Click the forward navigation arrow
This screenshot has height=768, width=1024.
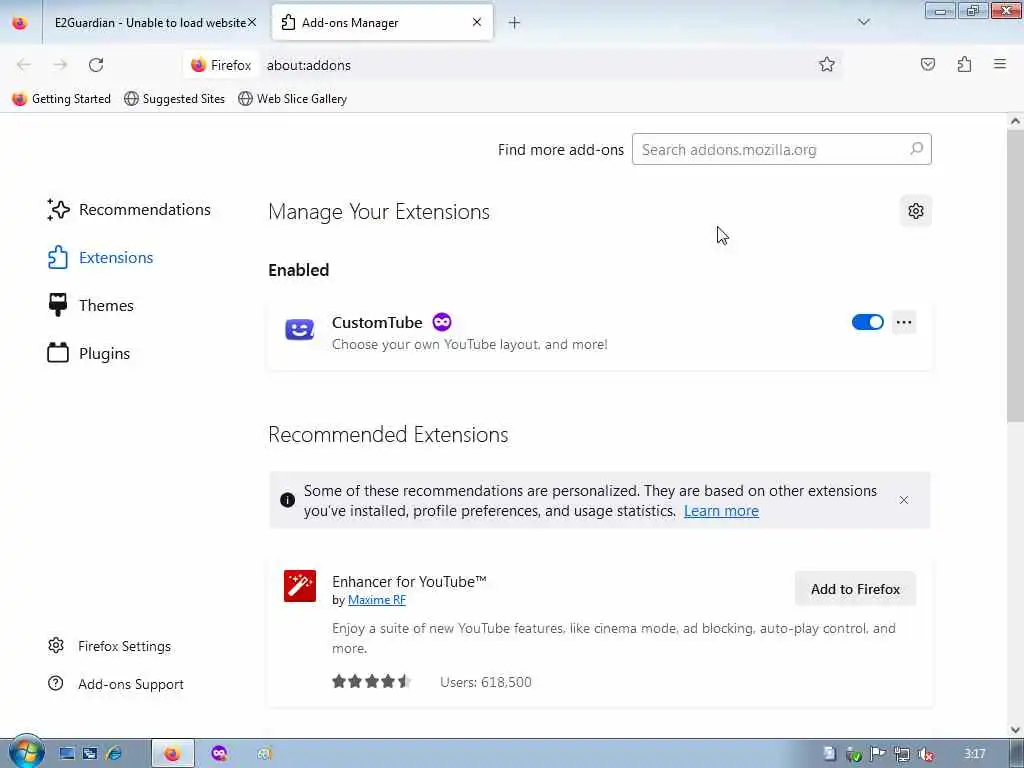[x=60, y=65]
